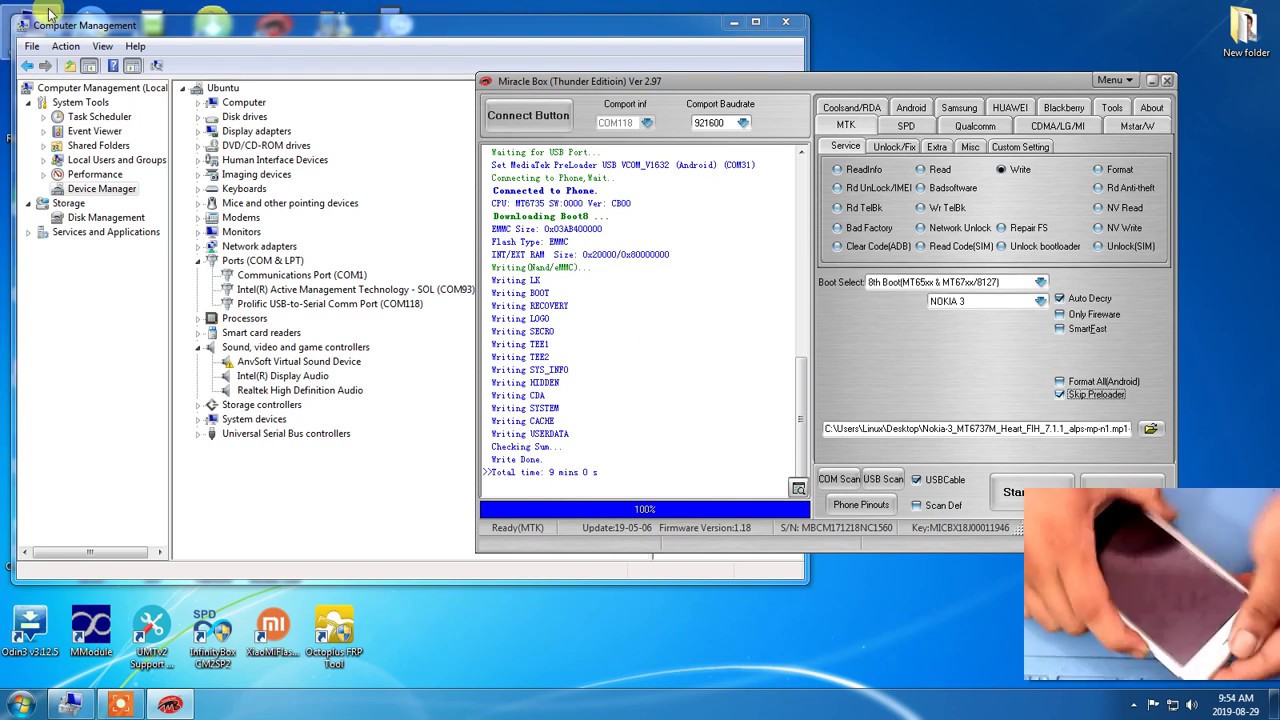Toggle the USBCable checkbox
The height and width of the screenshot is (720, 1280).
[917, 480]
